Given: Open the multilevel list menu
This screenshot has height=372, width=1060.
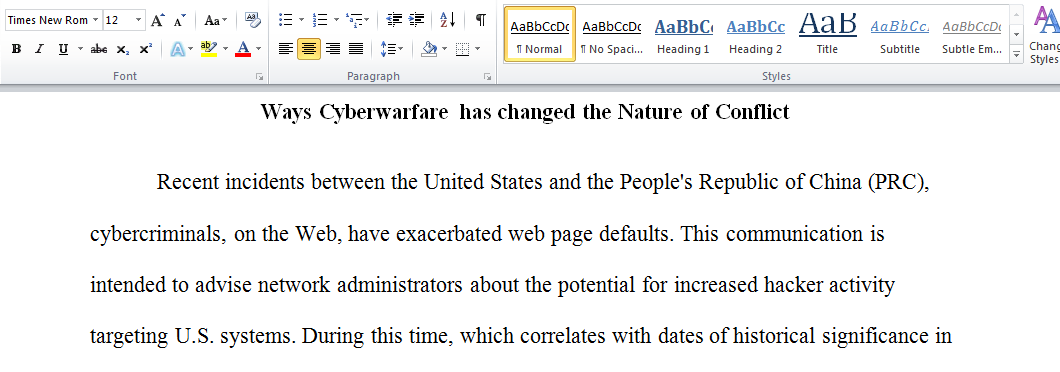Looking at the screenshot, I should point(357,20).
